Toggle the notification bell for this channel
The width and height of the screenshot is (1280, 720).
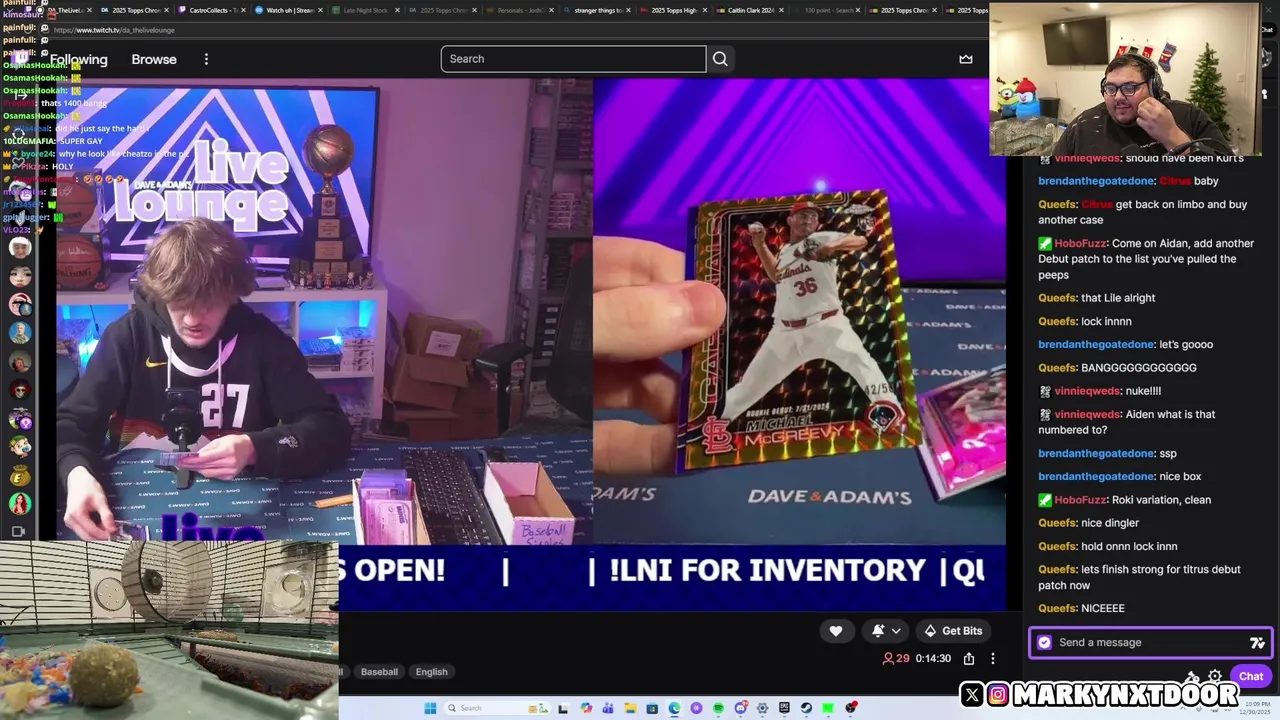[878, 631]
